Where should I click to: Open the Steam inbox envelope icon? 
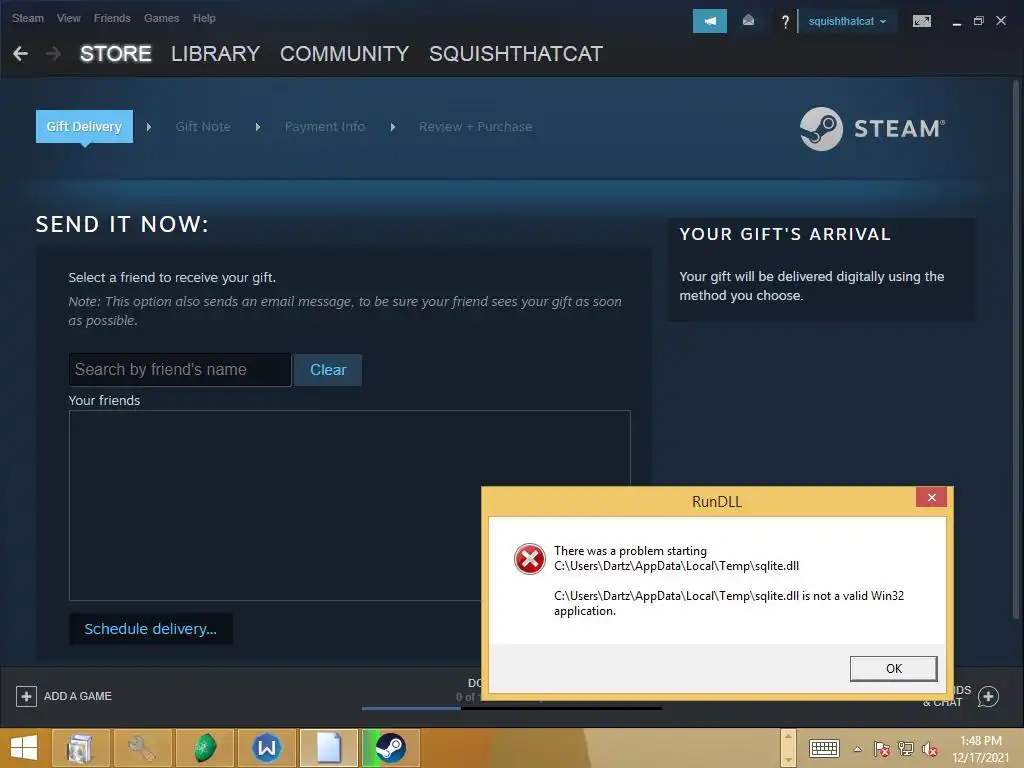(x=748, y=21)
